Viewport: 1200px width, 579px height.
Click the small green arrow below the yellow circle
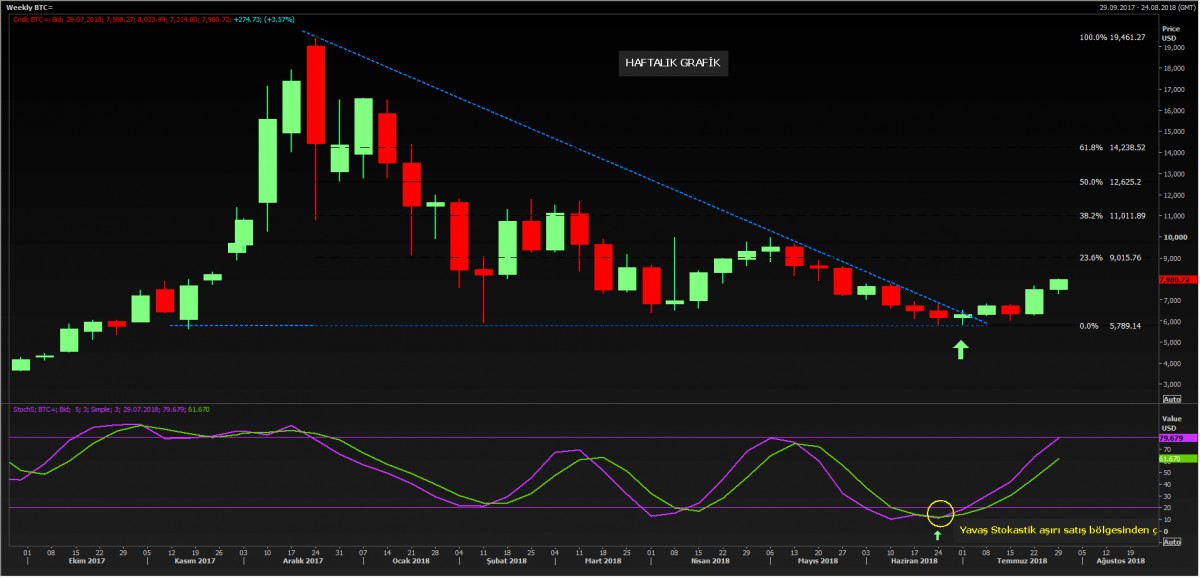937,535
